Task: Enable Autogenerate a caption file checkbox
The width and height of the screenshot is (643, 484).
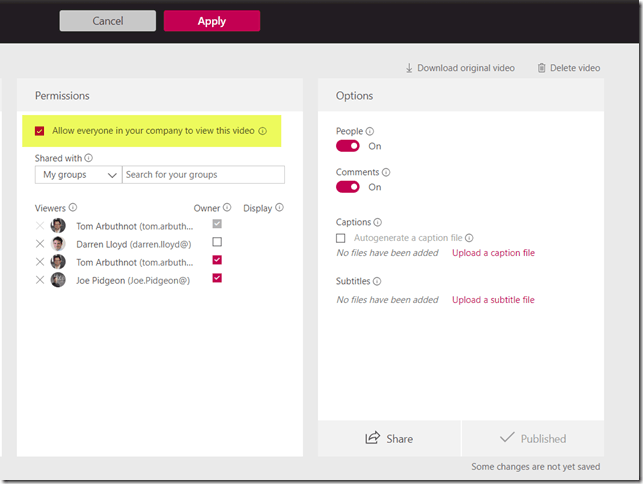Action: (x=341, y=238)
